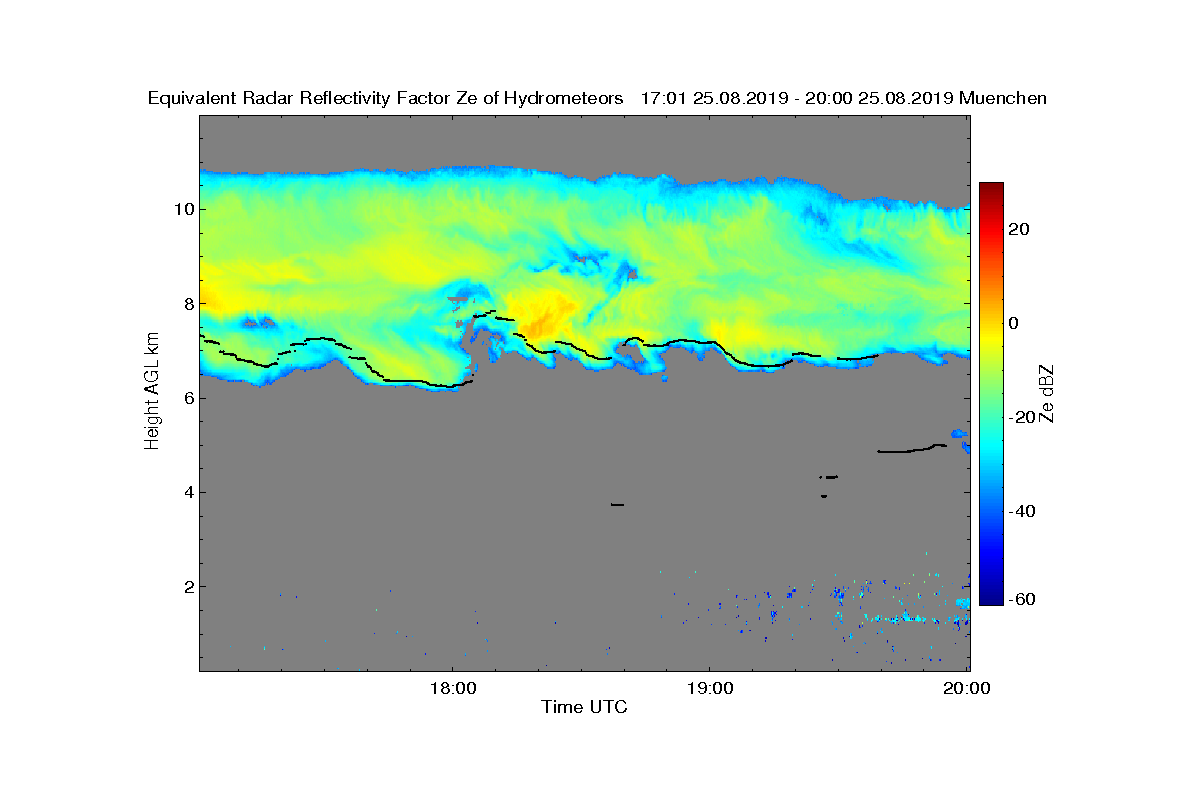This screenshot has width=1200, height=800.
Task: Click the height tick label 10
Action: click(x=182, y=209)
